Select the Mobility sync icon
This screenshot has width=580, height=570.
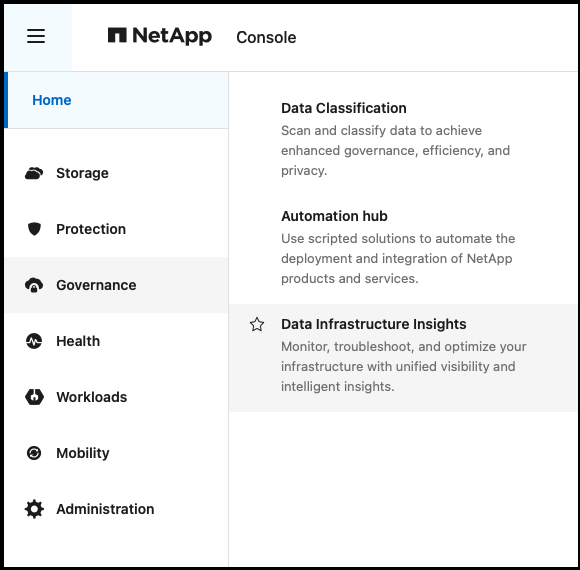click(x=34, y=453)
